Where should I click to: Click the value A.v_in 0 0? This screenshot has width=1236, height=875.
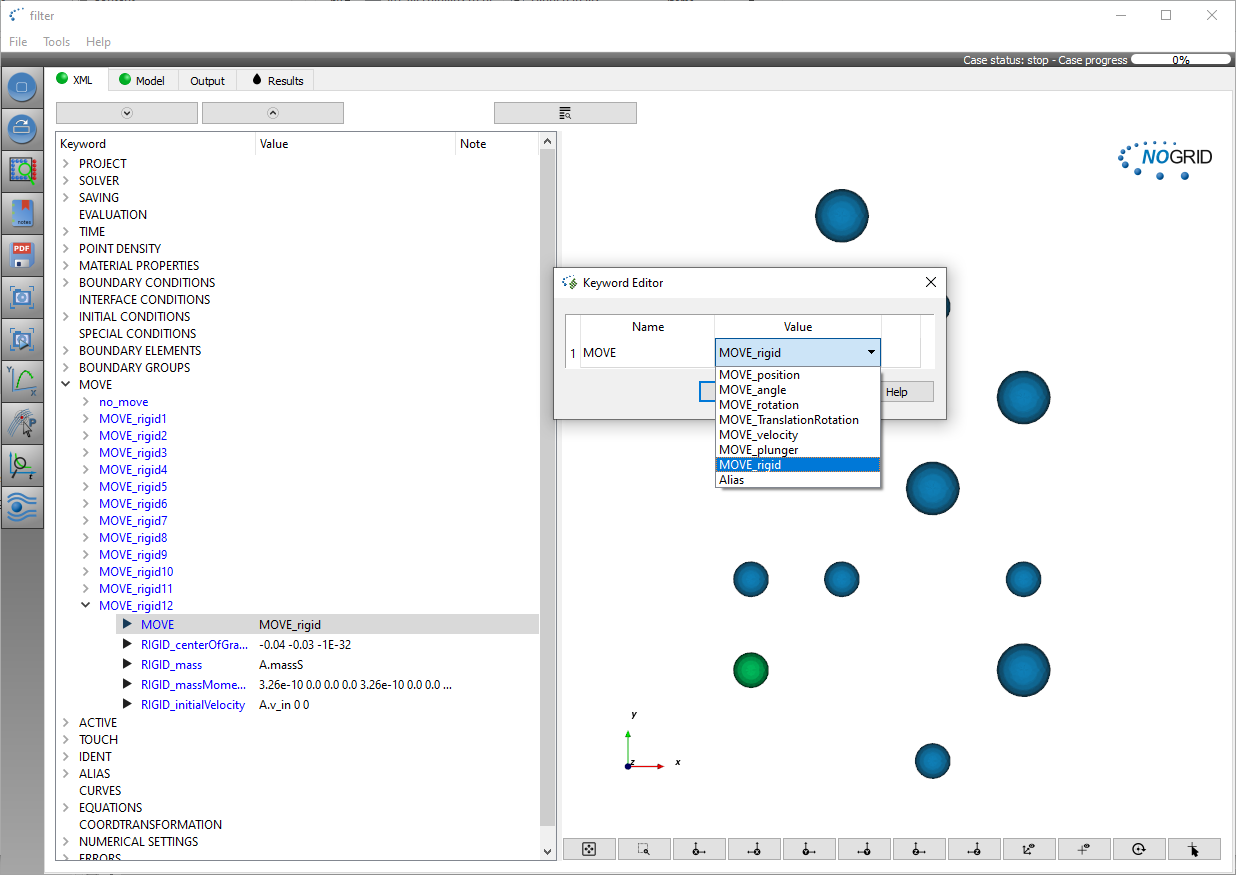pyautogui.click(x=284, y=705)
